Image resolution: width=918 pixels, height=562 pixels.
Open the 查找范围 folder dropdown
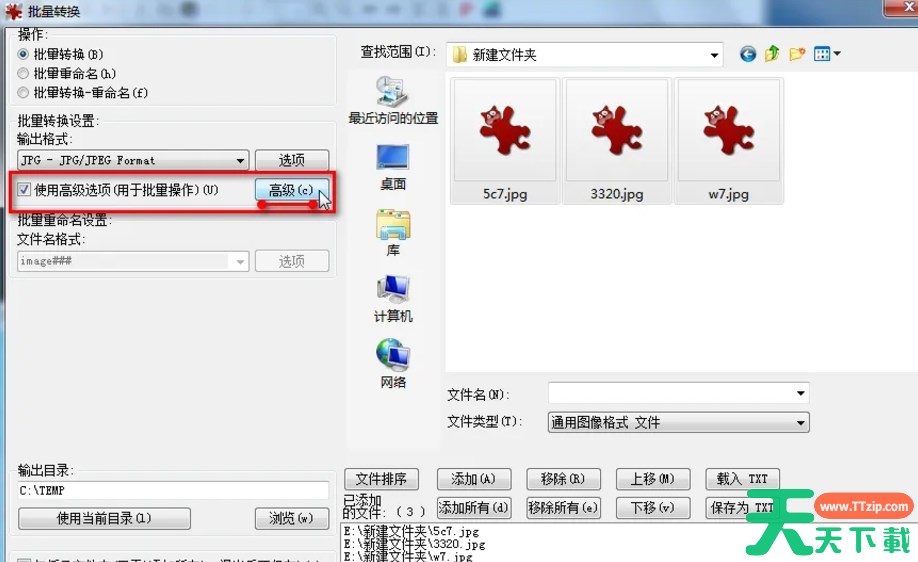(584, 55)
